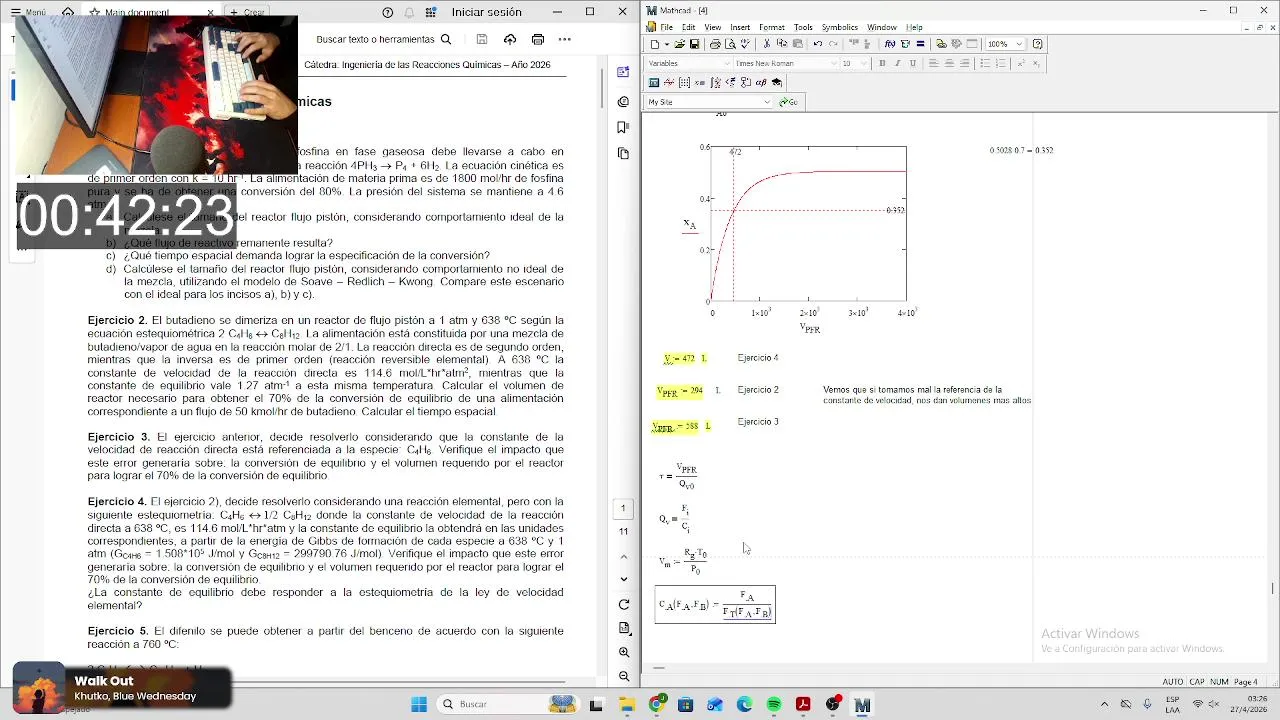Image resolution: width=1280 pixels, height=720 pixels.
Task: Expand the Times New Roman font dropdown
Action: pos(834,63)
